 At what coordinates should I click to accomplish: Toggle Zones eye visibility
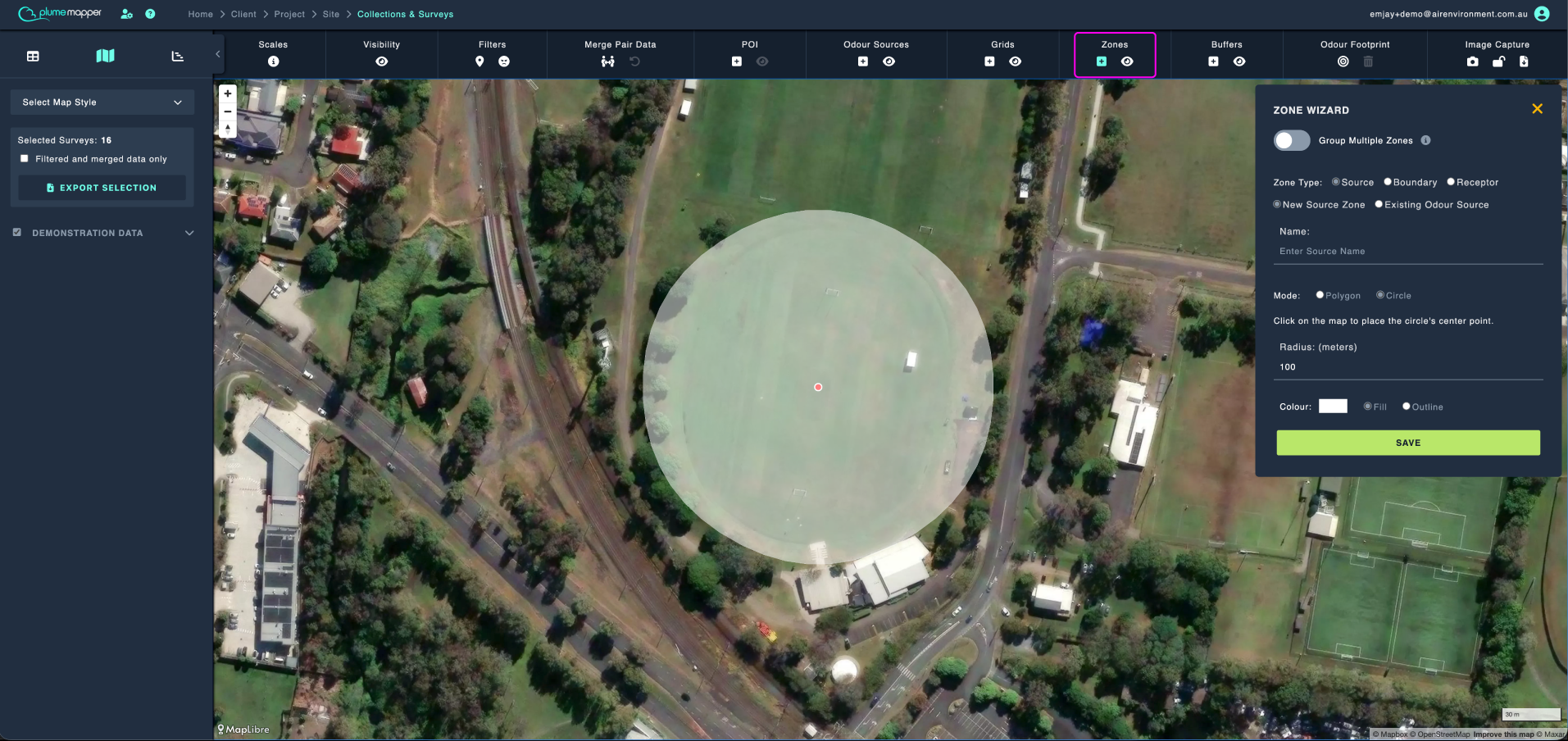tap(1127, 61)
